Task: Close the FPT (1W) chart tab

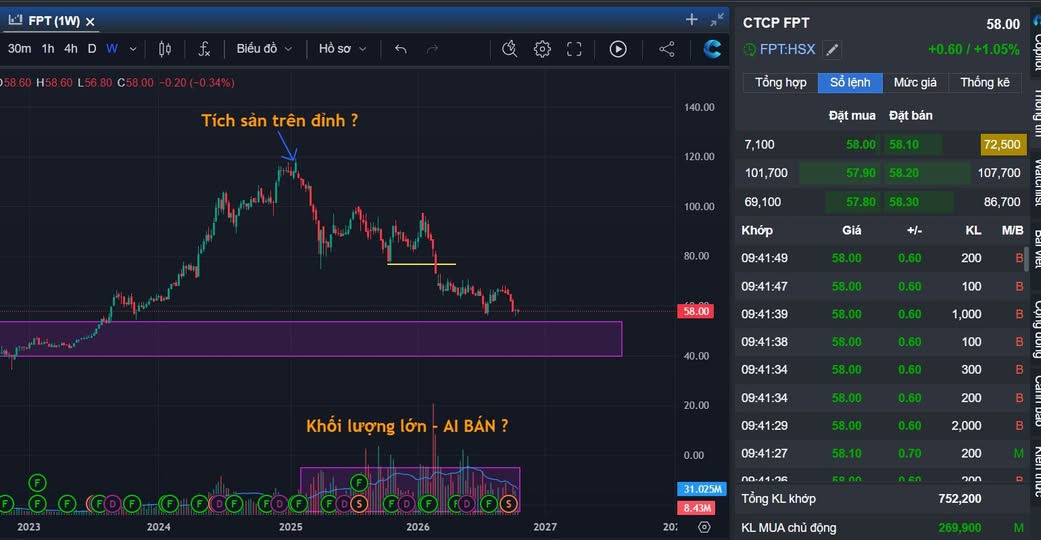Action: pos(90,22)
